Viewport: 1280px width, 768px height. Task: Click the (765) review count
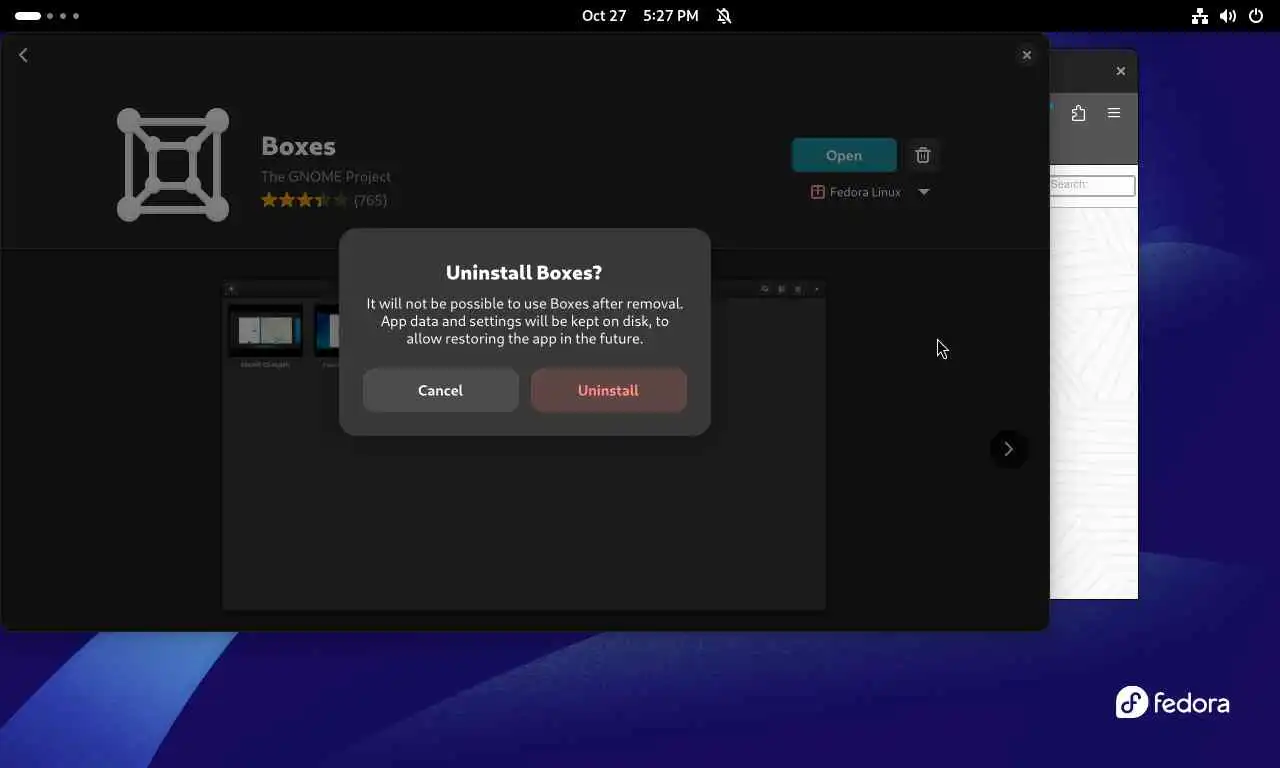(370, 200)
